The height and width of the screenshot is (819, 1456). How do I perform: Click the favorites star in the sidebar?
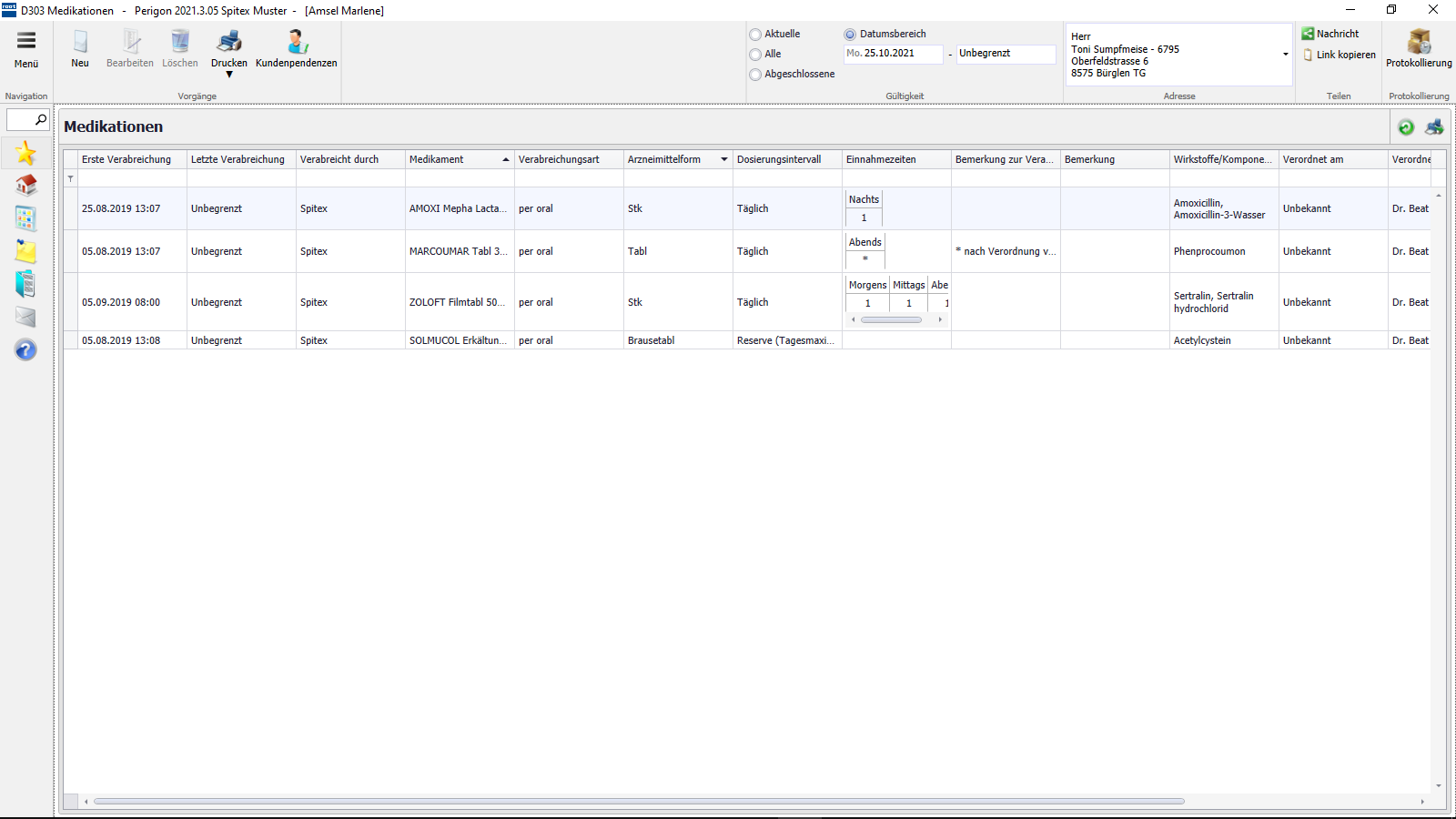click(x=25, y=153)
